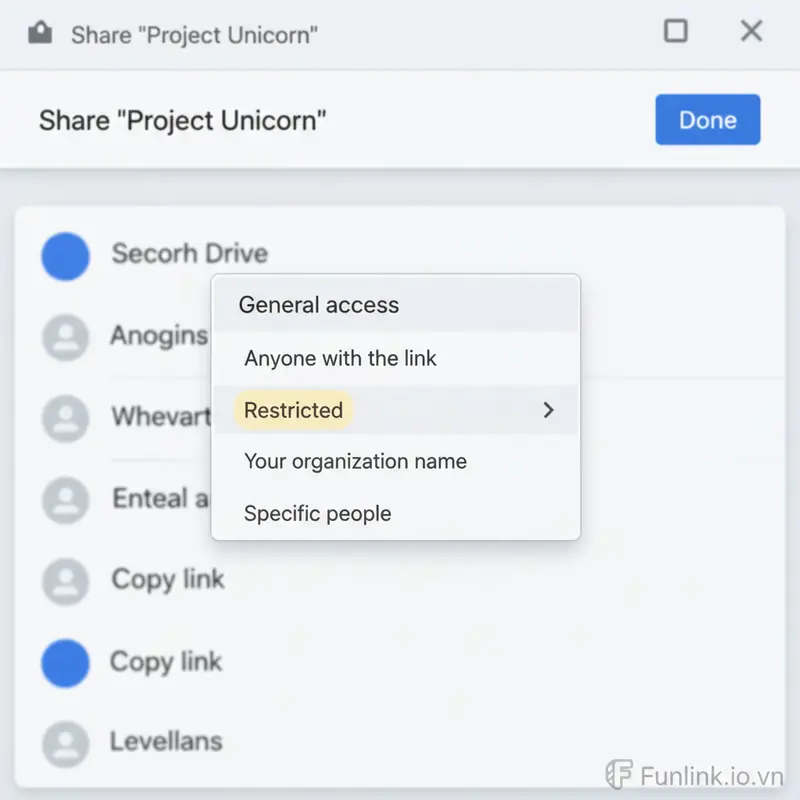800x800 pixels.
Task: Click the blue circle beside second Copy link
Action: point(65,662)
